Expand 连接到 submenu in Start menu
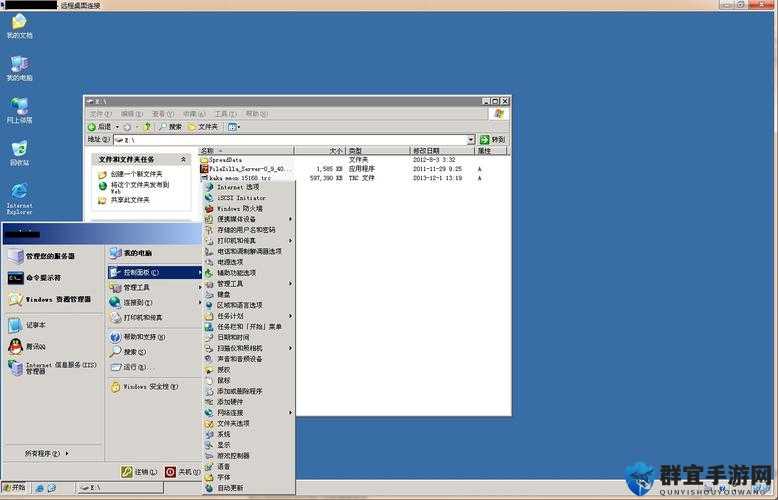 [x=155, y=302]
